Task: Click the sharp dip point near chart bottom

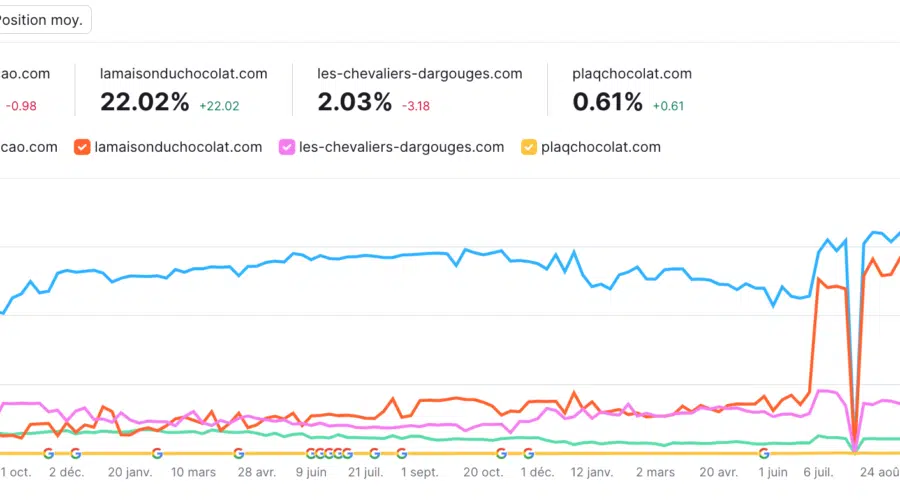Action: coord(854,447)
